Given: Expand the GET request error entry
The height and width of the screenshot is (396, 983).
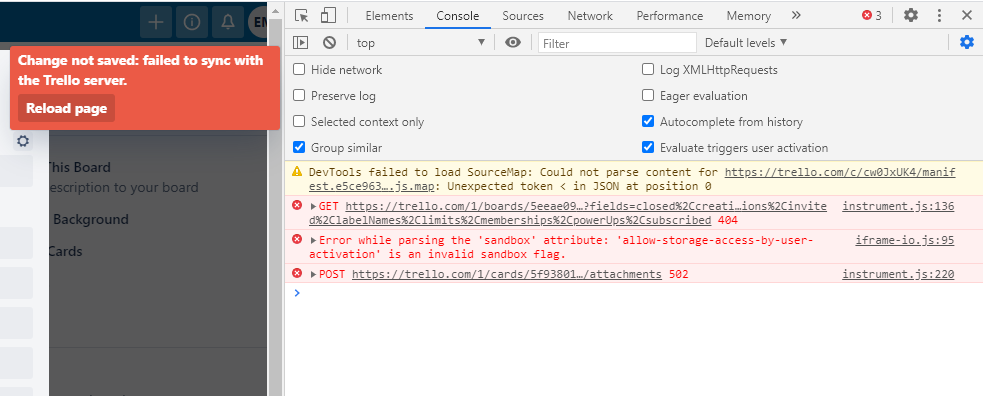Looking at the screenshot, I should pyautogui.click(x=314, y=206).
